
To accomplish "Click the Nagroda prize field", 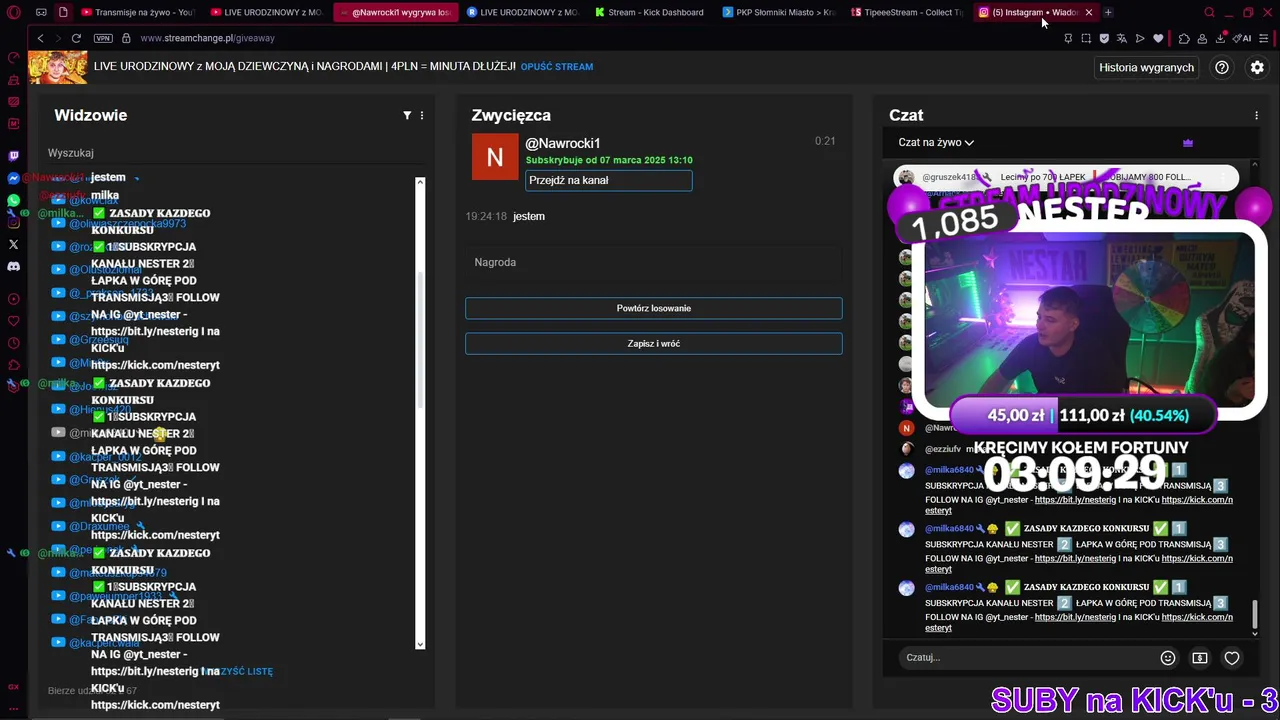I will point(654,262).
